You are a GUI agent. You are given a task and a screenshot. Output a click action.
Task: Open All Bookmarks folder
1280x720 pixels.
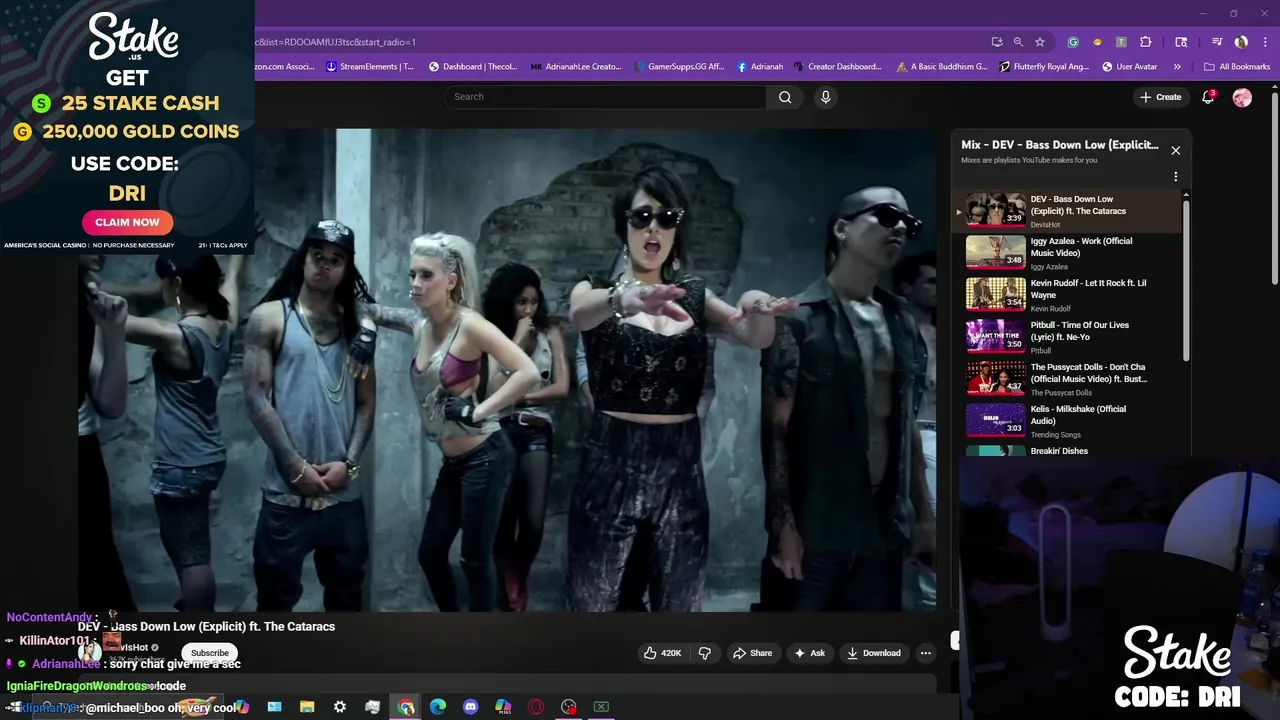pyautogui.click(x=1237, y=67)
